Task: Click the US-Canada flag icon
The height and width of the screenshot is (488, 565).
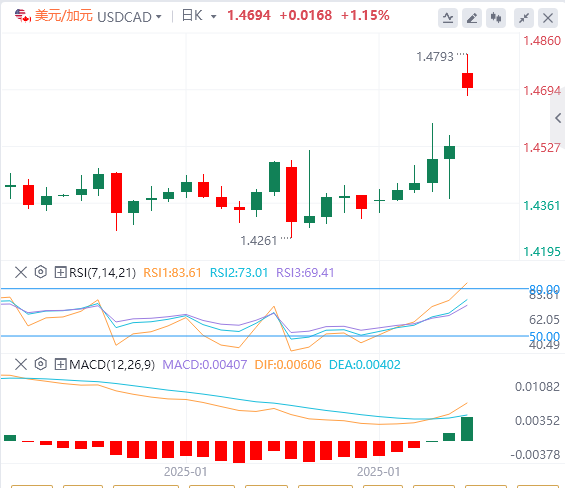Action: click(23, 16)
